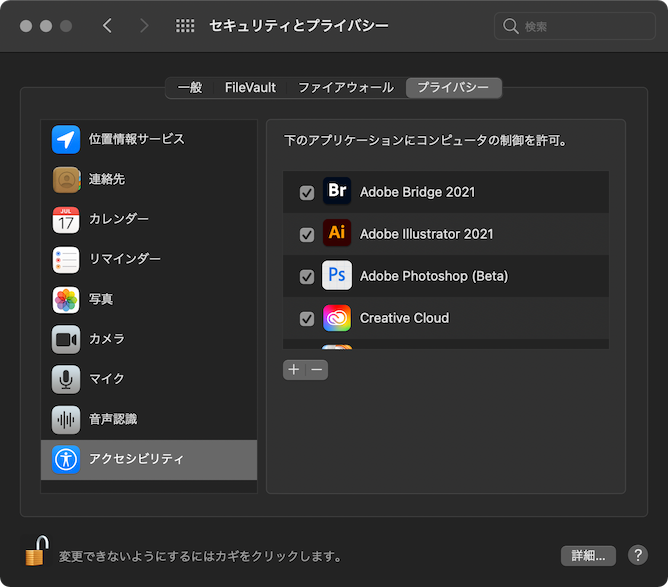Click the Calendar icon showing 17
668x587 pixels.
[x=66, y=219]
